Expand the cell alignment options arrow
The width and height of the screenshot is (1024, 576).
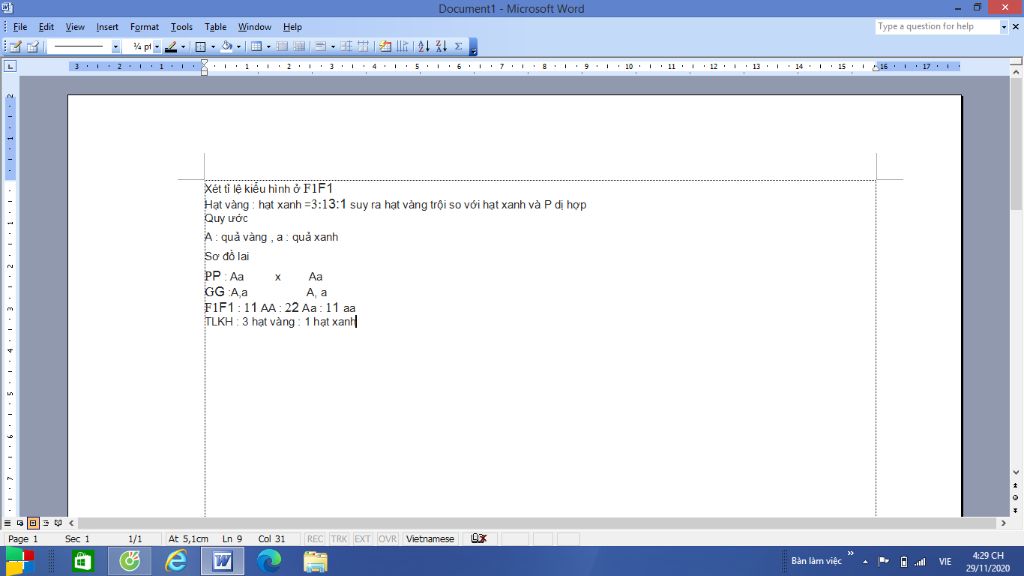332,46
